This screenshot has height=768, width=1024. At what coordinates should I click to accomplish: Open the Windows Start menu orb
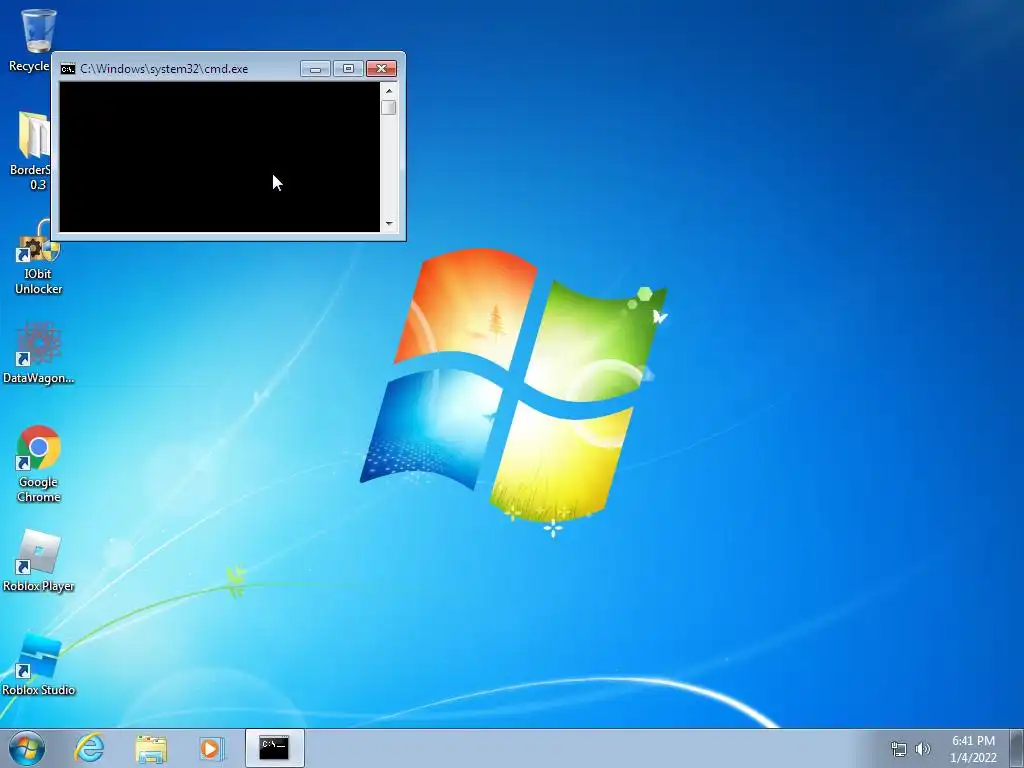point(27,748)
